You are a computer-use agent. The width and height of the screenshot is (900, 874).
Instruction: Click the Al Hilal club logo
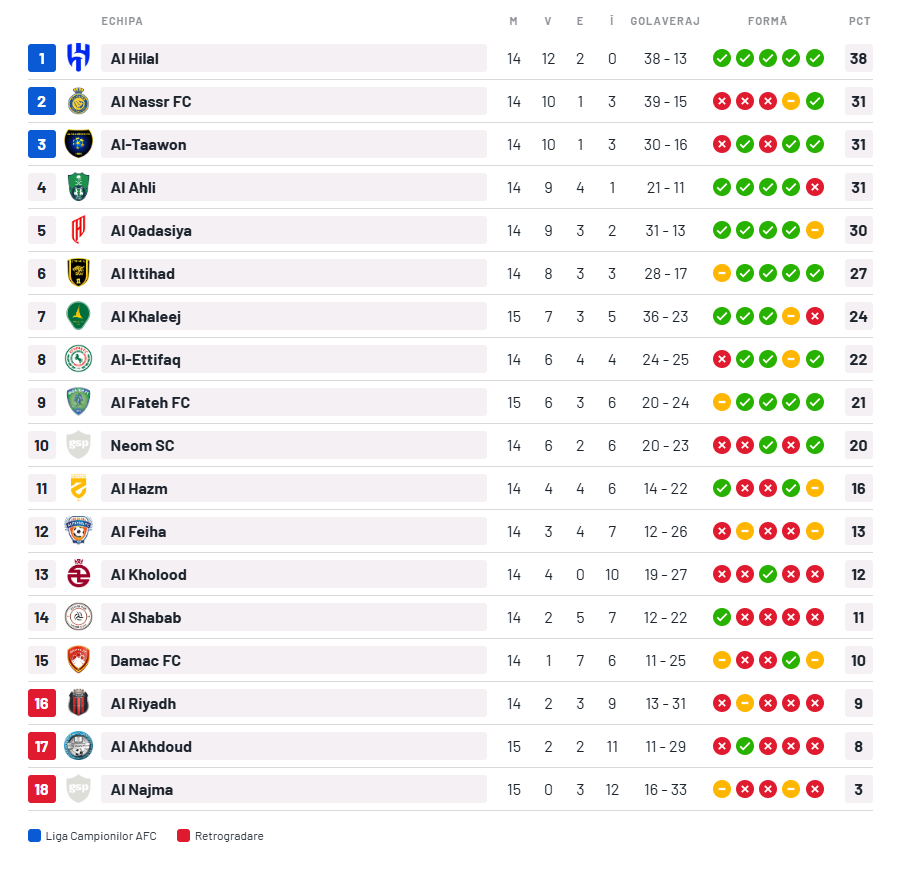pos(78,58)
